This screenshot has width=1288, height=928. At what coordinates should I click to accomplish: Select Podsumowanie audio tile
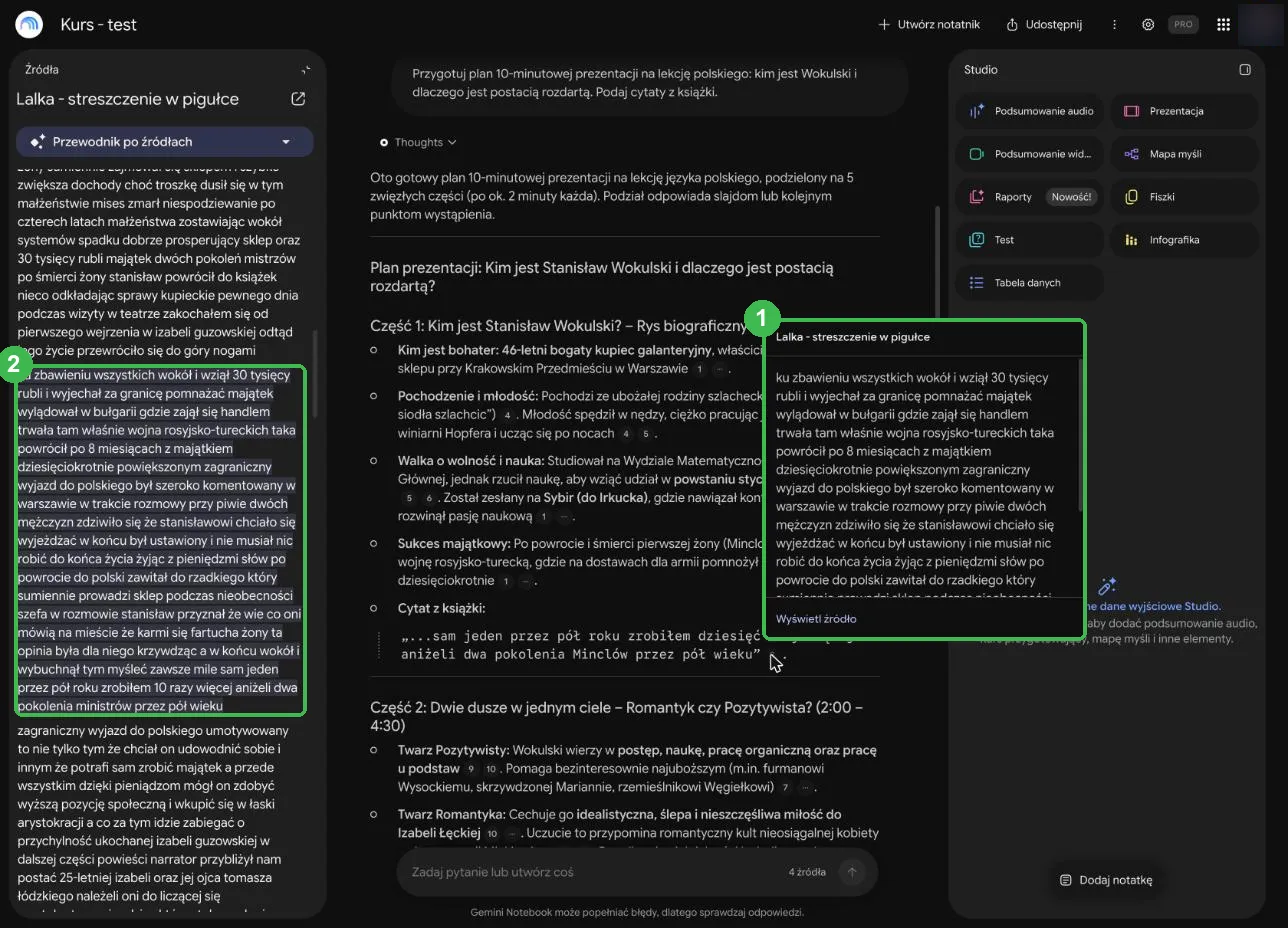coord(1030,111)
